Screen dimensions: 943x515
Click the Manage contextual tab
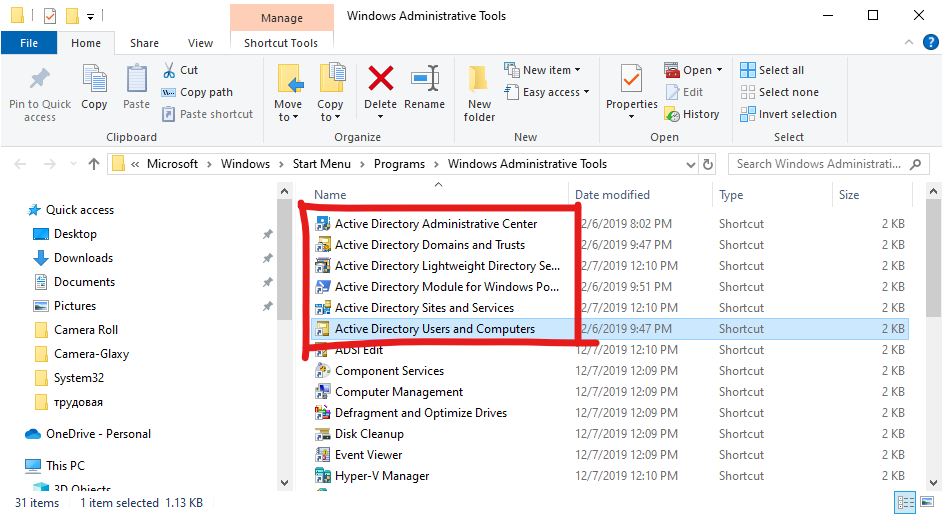click(x=281, y=17)
